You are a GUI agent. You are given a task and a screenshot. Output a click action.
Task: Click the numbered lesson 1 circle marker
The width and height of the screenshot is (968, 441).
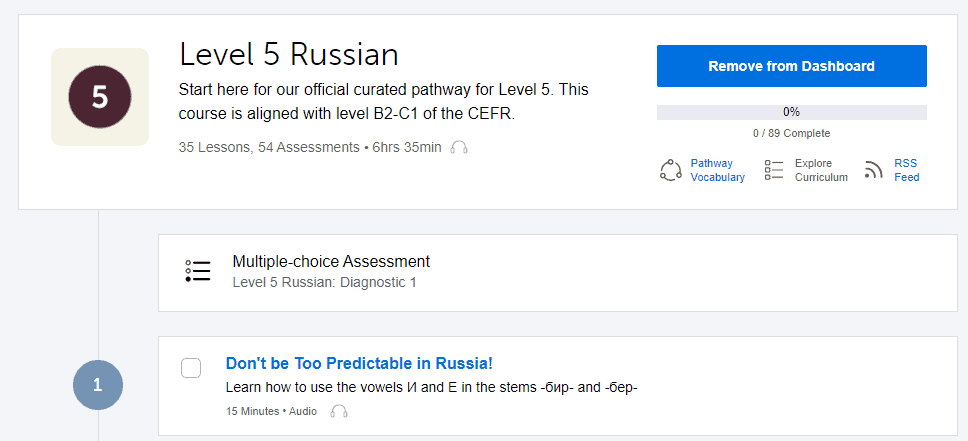[x=97, y=385]
